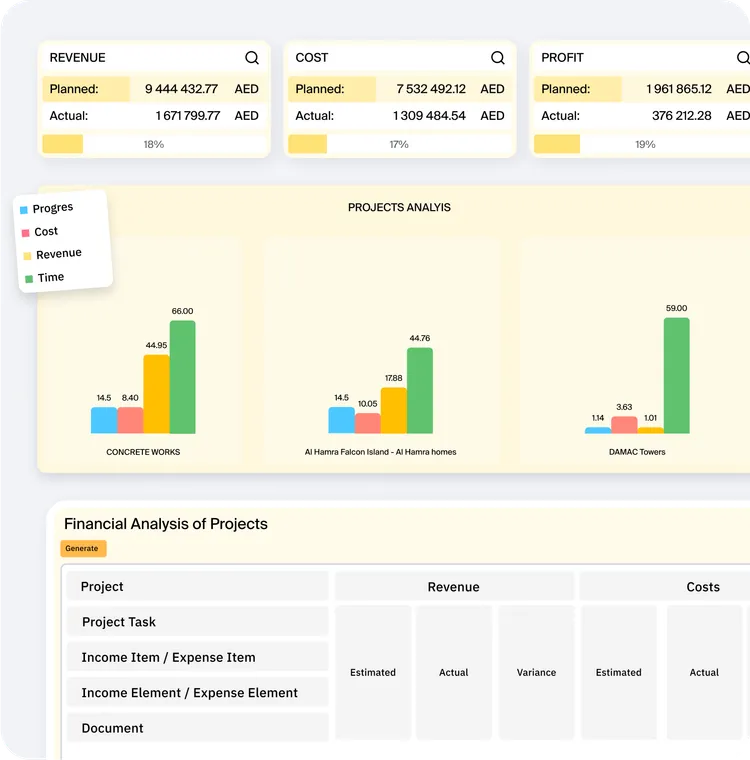
Task: Click the 8.40 red bar in CONCRETE WORKS
Action: (x=130, y=420)
